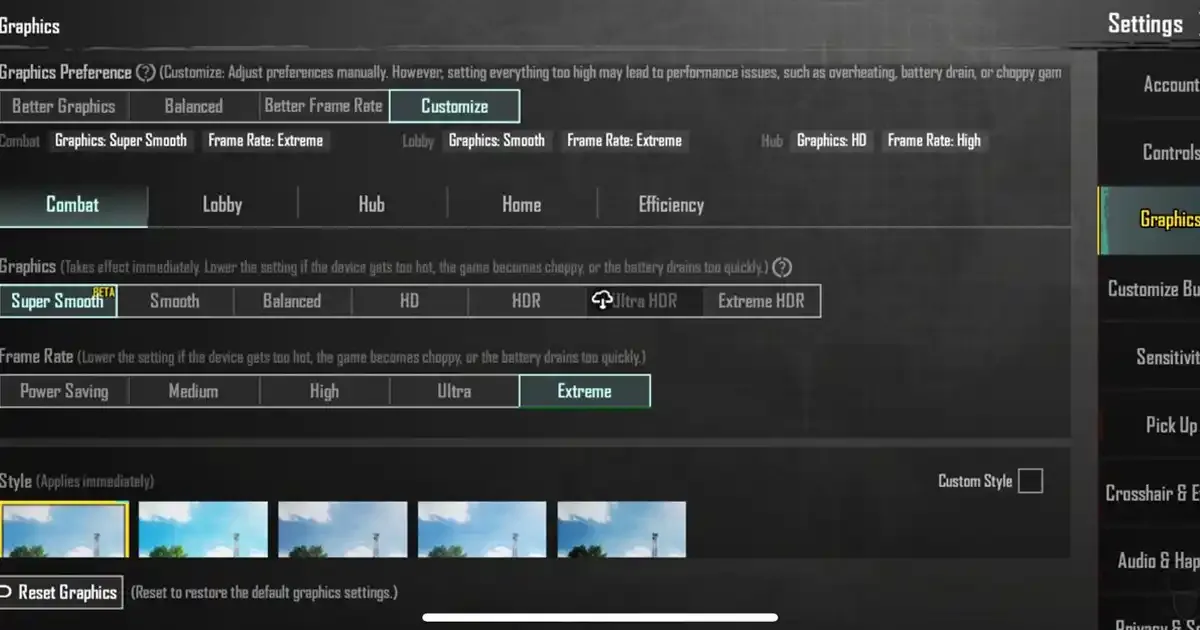Open the Efficiency tab
This screenshot has width=1200, height=630.
point(671,205)
